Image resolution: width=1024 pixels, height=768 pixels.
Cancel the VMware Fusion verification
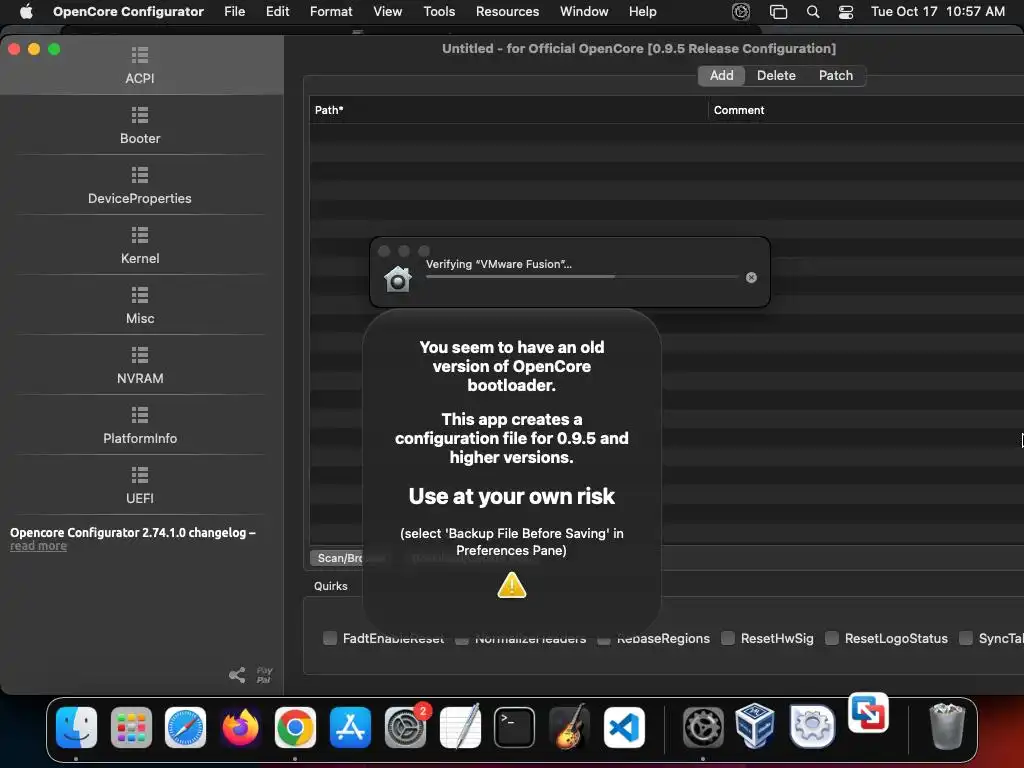(x=751, y=278)
